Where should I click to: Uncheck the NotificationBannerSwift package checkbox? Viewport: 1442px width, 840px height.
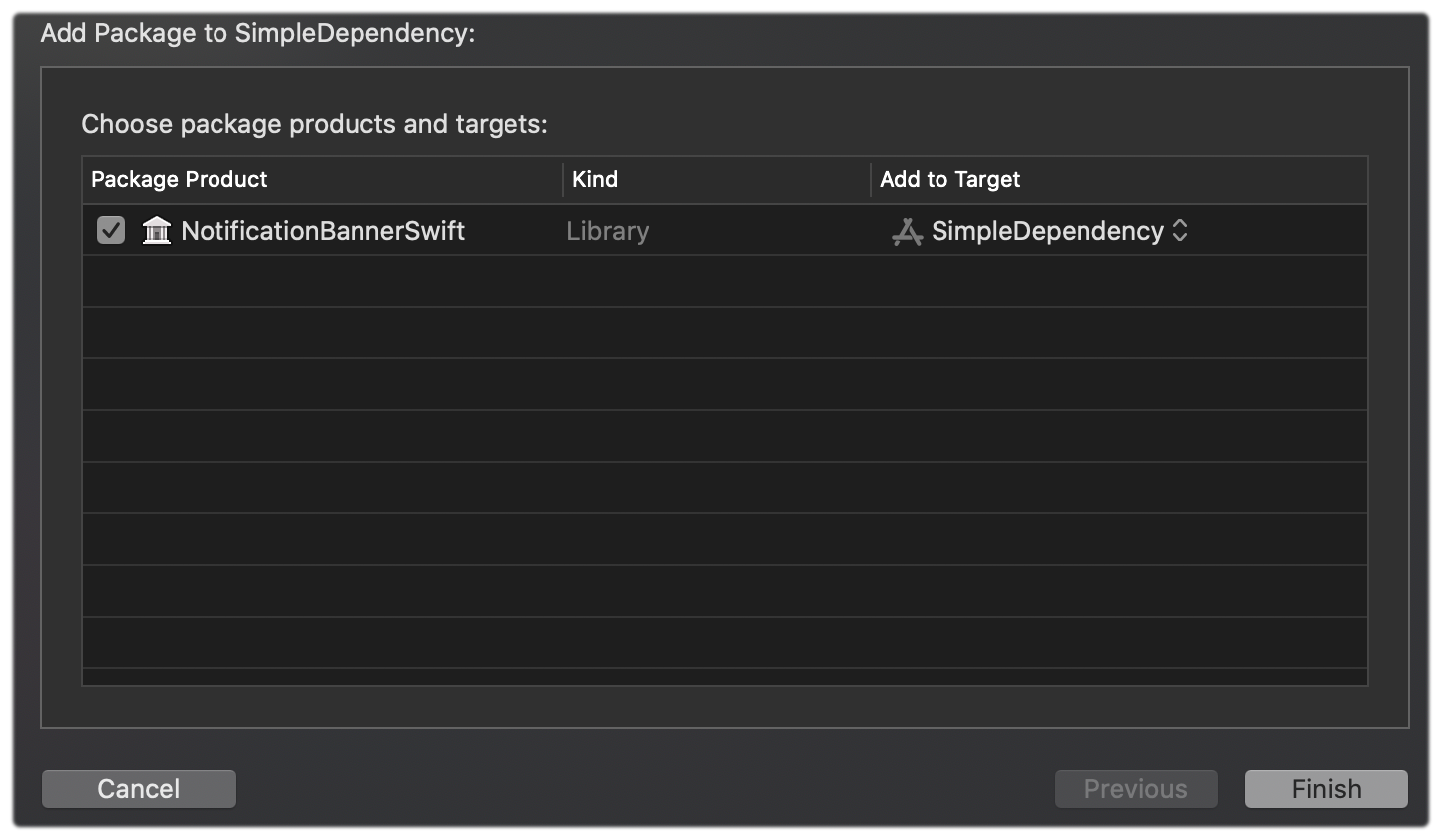111,231
